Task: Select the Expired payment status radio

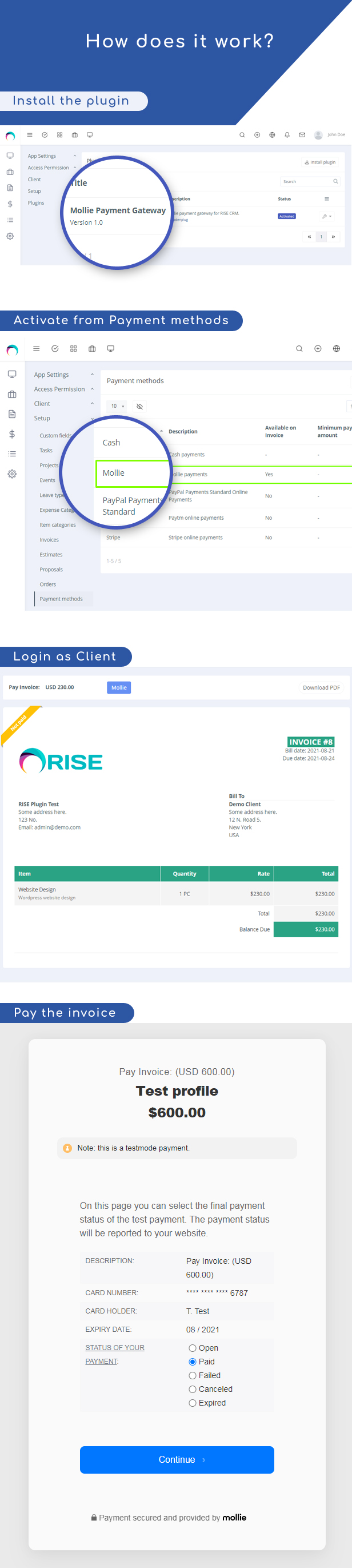Action: 192,1403
